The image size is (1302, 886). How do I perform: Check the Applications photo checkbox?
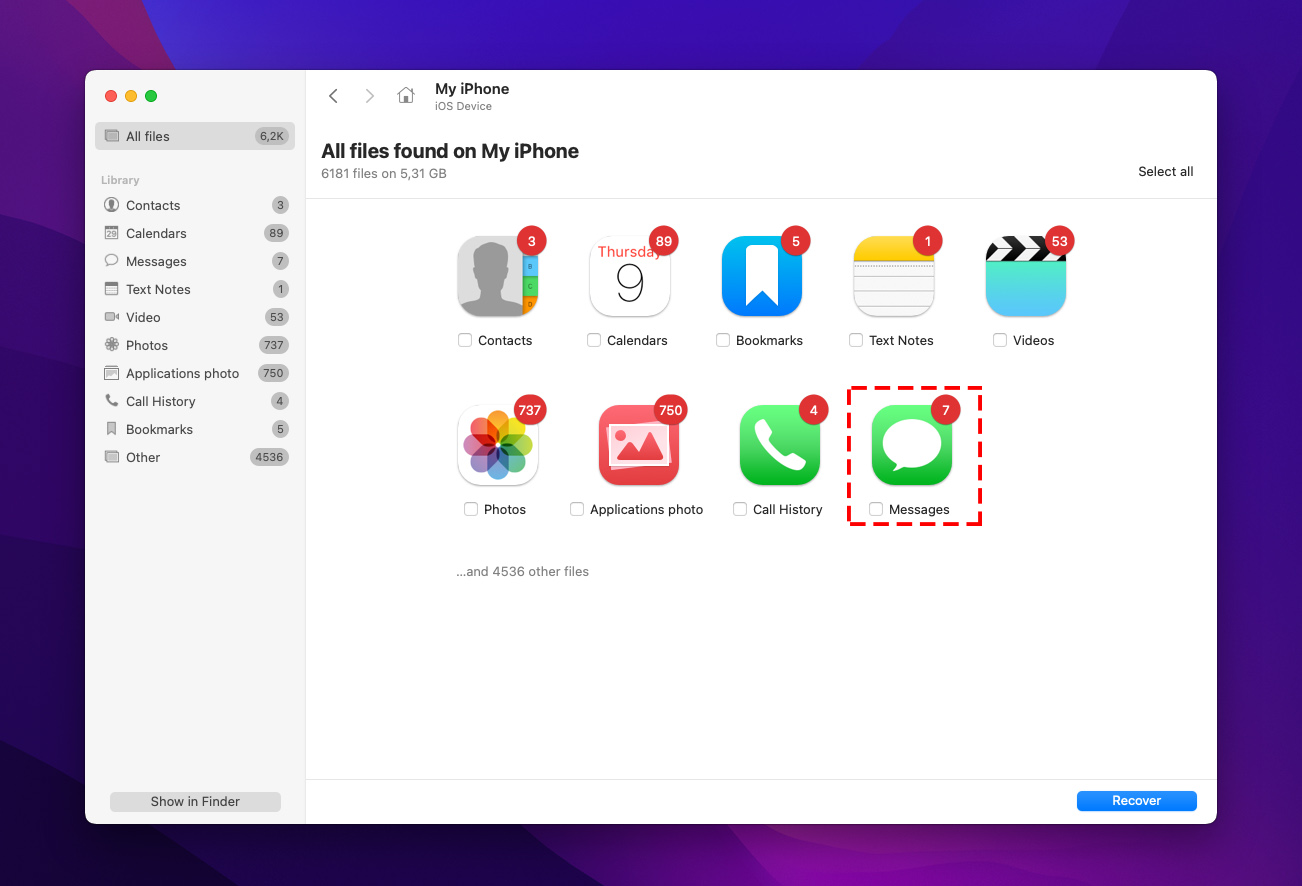[x=577, y=509]
